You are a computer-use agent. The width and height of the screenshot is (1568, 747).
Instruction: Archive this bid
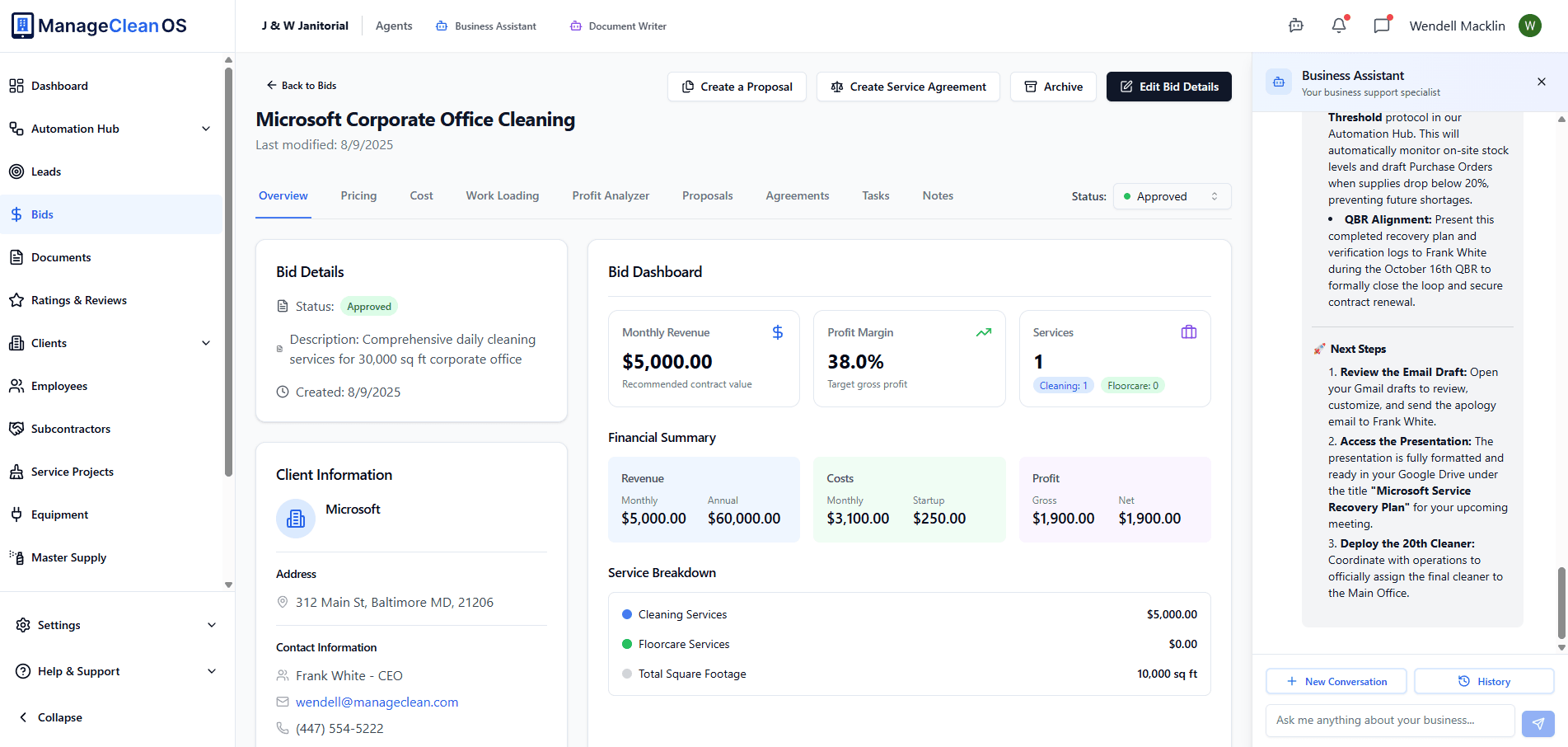point(1053,87)
